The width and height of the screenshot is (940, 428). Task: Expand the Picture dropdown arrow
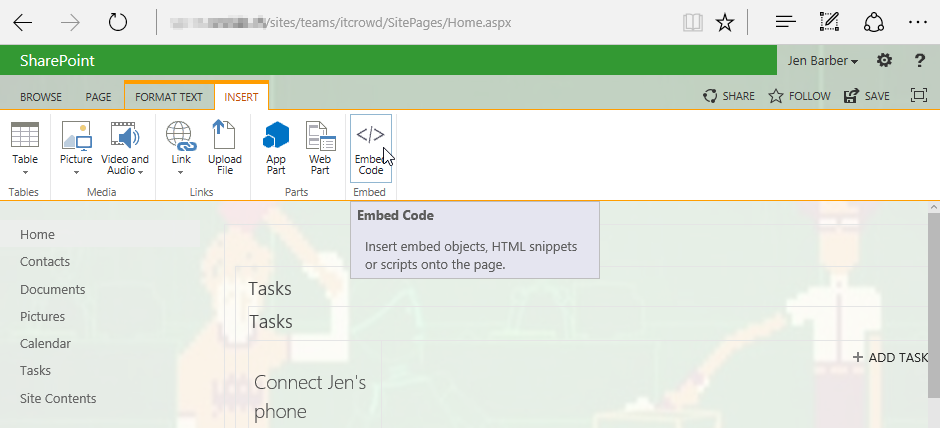click(x=76, y=173)
